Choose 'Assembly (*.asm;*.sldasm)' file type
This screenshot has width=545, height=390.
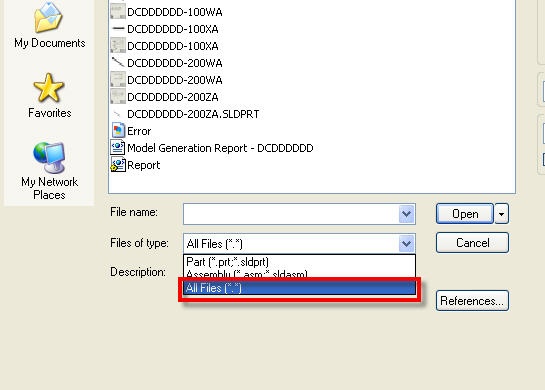pyautogui.click(x=299, y=274)
